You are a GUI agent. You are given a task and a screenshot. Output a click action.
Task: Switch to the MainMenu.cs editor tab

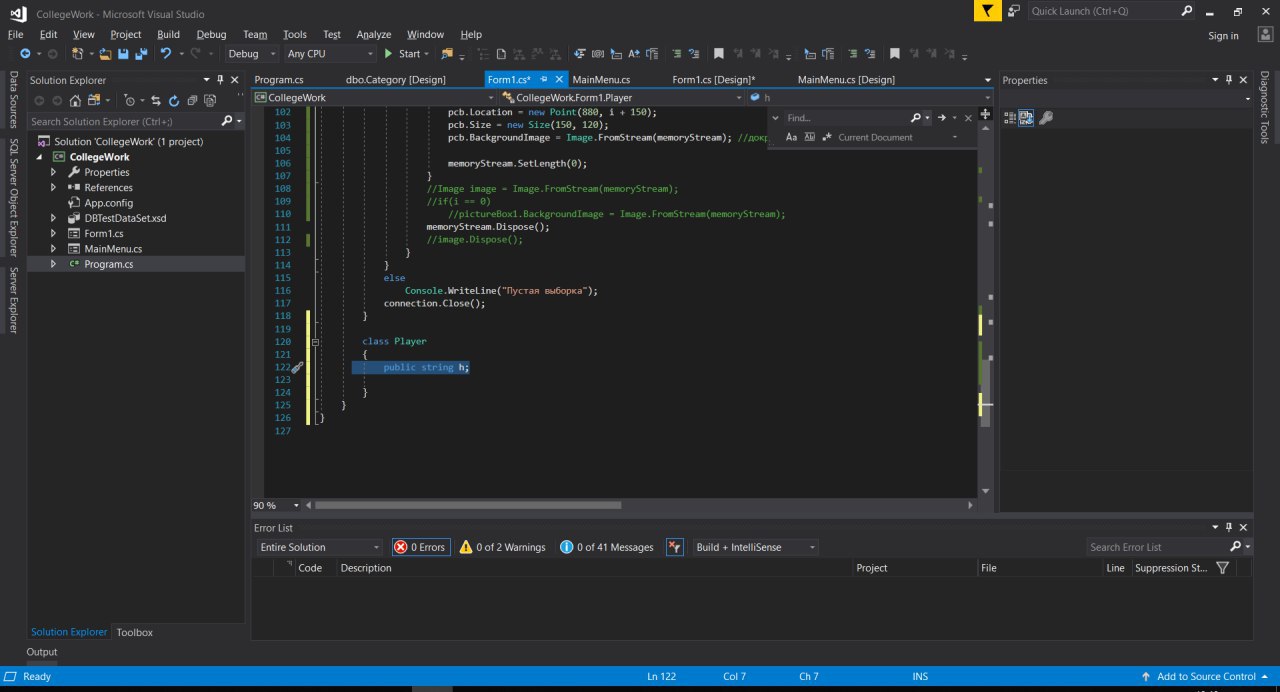[601, 80]
